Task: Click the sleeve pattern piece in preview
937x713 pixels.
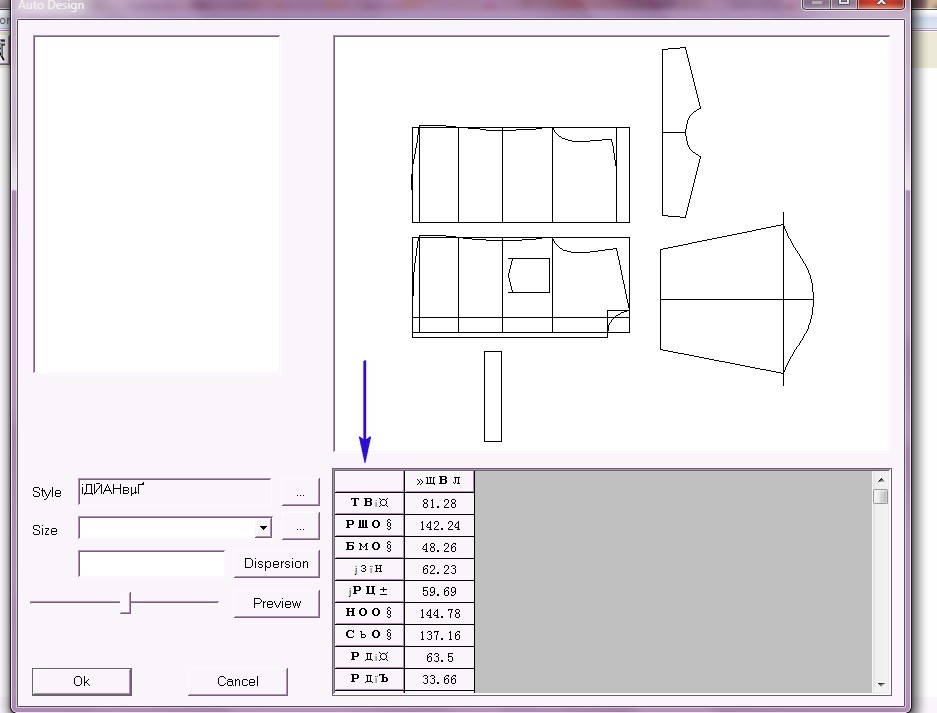Action: pyautogui.click(x=736, y=299)
